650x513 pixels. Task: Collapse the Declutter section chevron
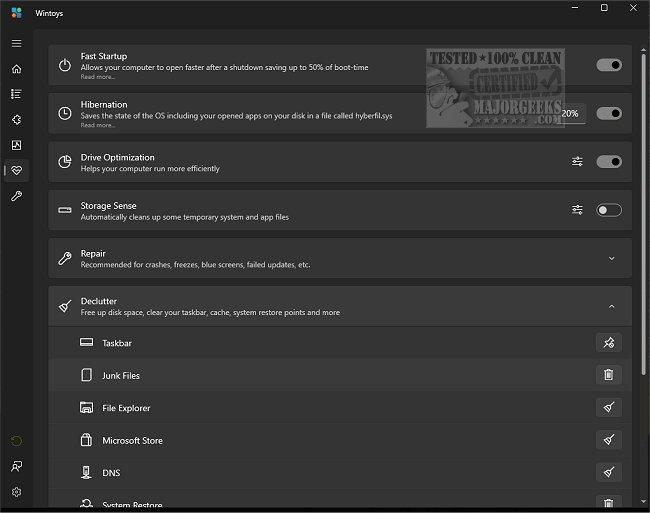point(611,307)
